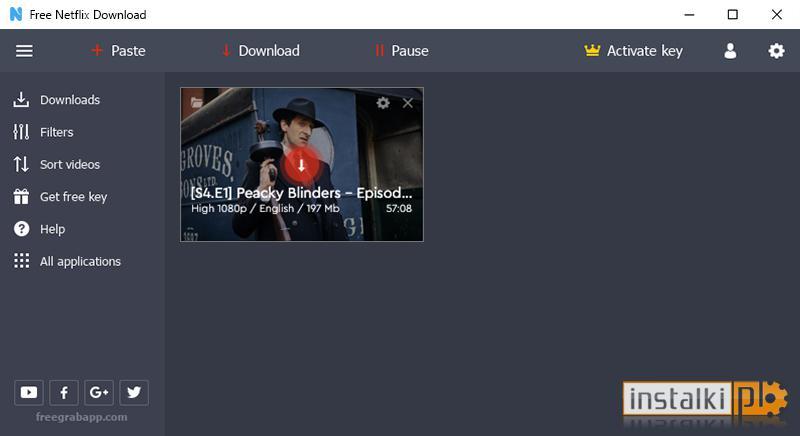Click the Pause button

click(402, 50)
